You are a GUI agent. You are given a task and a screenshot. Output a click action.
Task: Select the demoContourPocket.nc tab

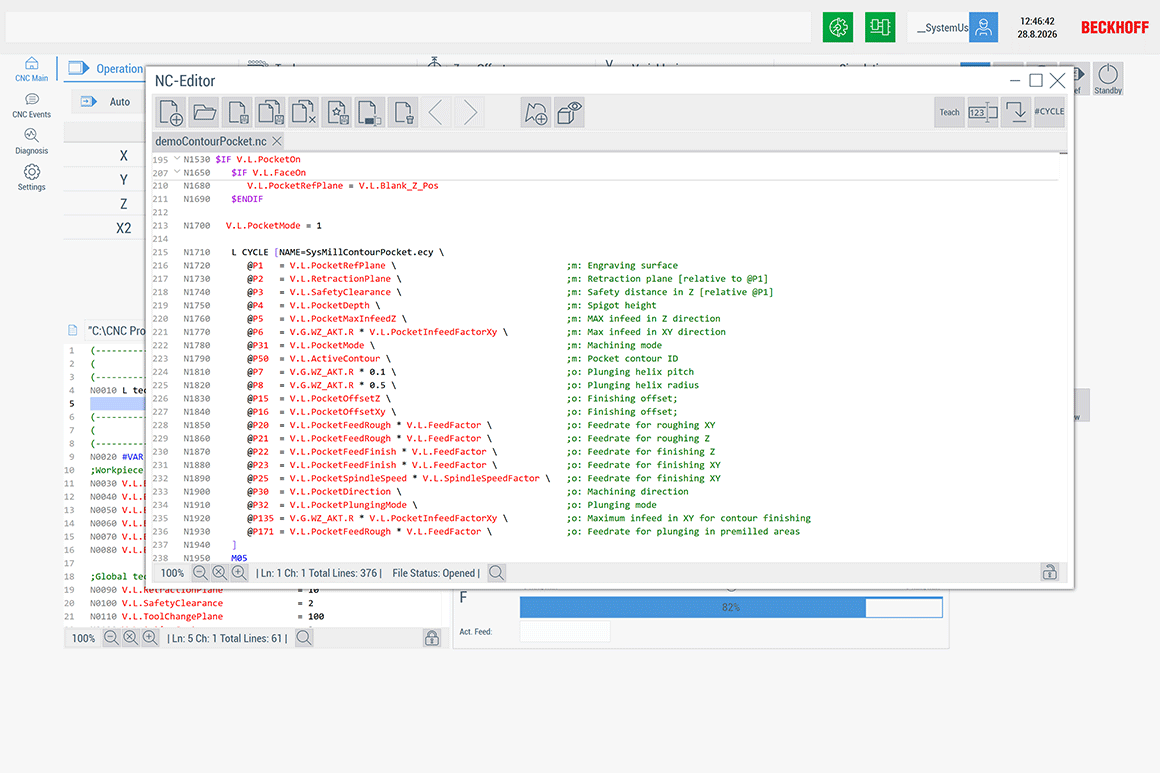pos(210,141)
